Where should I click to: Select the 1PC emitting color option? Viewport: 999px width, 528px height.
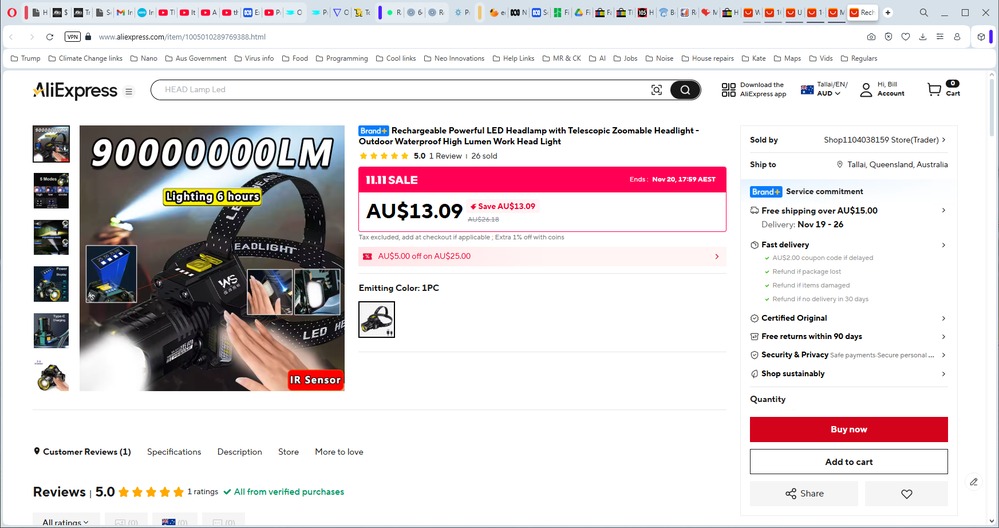(x=377, y=319)
